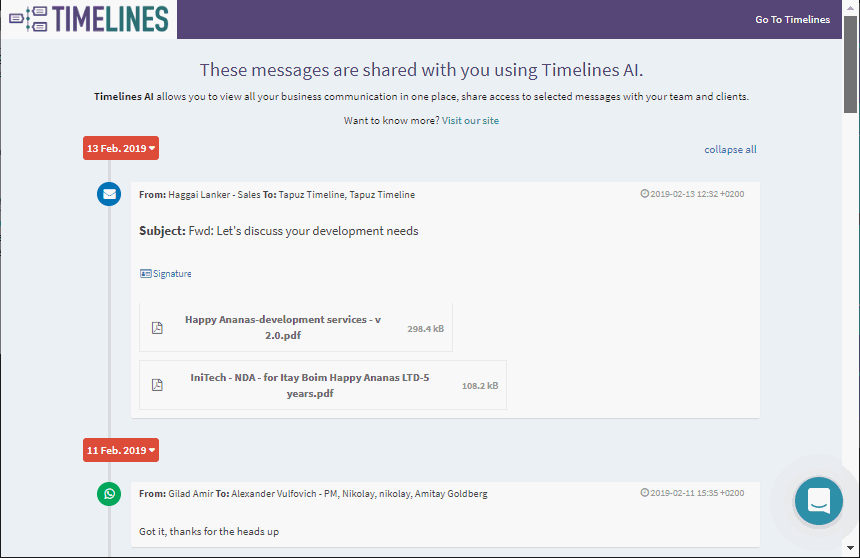The image size is (860, 558).
Task: Click the scrollbar up arrow
Action: pos(851,7)
